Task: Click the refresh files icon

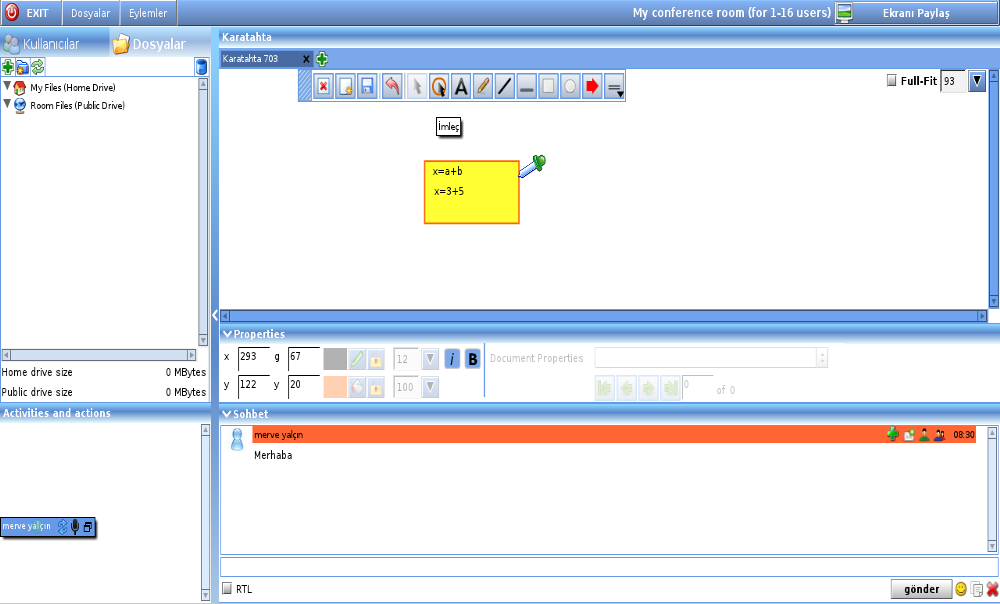Action: (38, 67)
